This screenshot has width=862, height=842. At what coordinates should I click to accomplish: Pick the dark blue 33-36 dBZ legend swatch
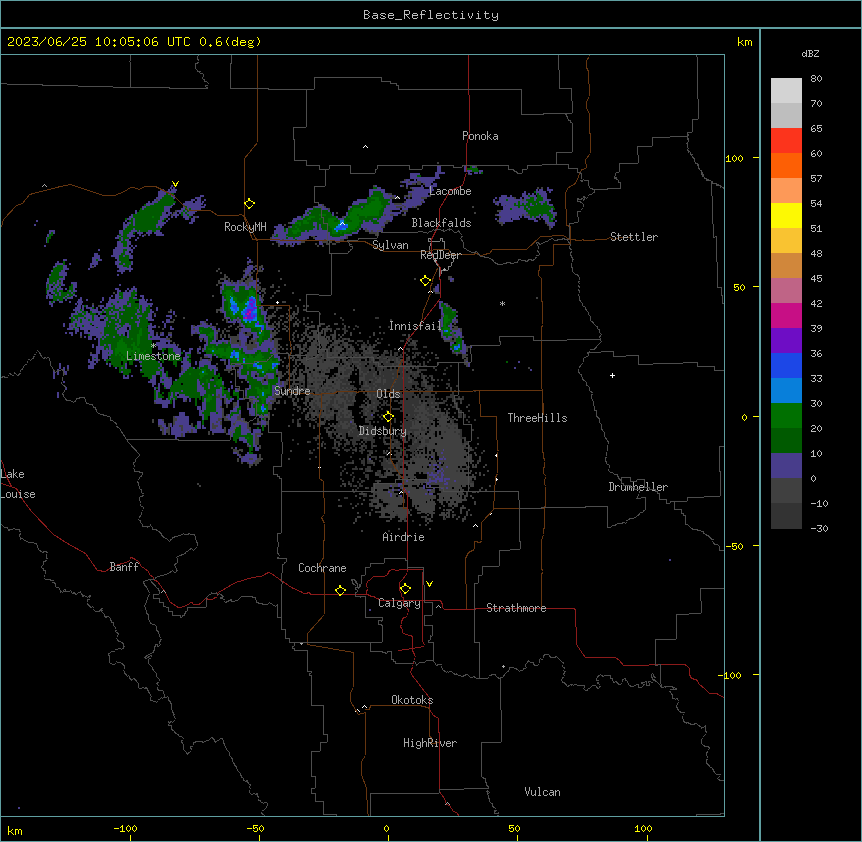click(x=786, y=365)
